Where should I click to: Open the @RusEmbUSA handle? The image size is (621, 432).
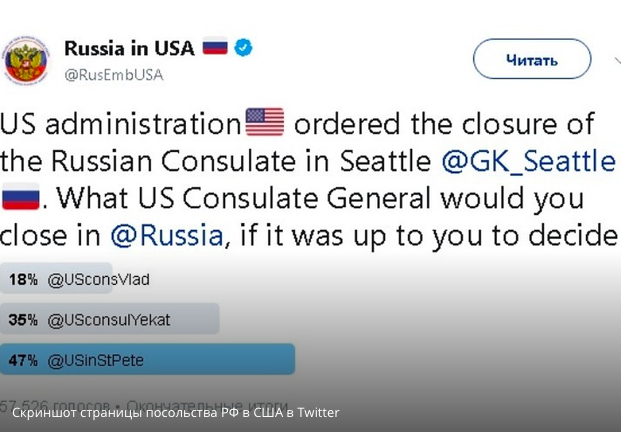[x=114, y=75]
